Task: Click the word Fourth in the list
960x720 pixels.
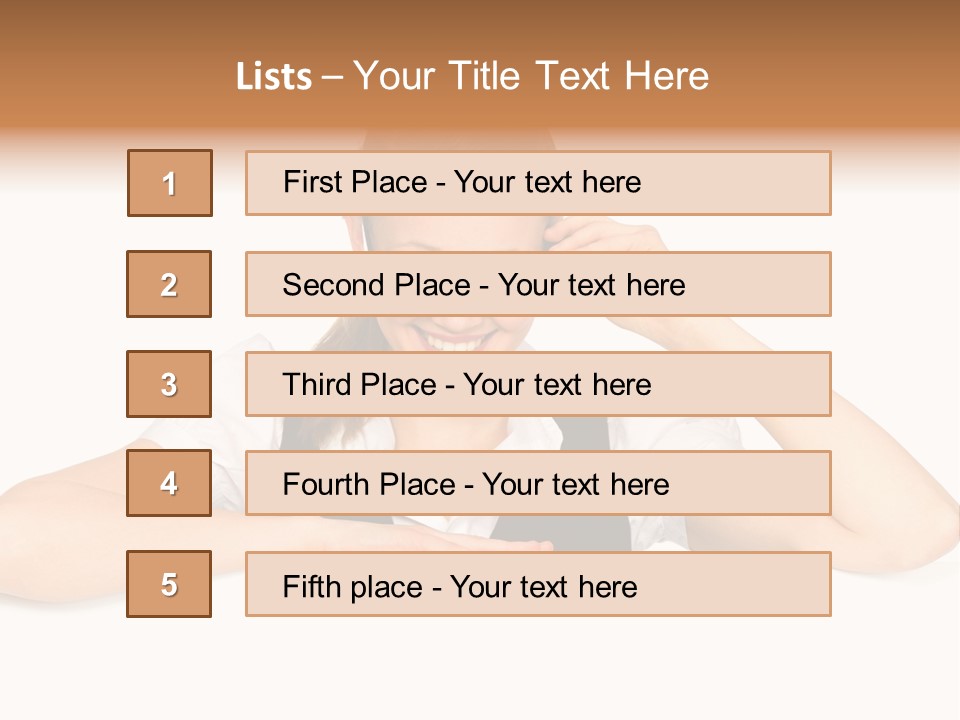Action: (x=323, y=485)
